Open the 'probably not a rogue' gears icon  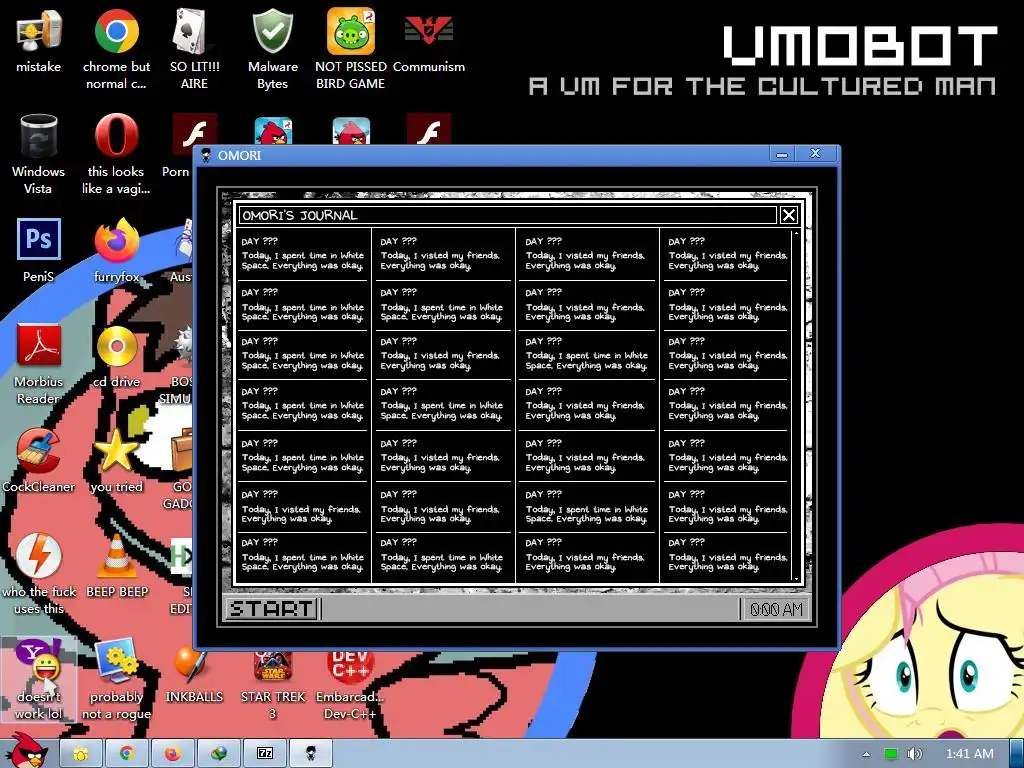tap(116, 661)
